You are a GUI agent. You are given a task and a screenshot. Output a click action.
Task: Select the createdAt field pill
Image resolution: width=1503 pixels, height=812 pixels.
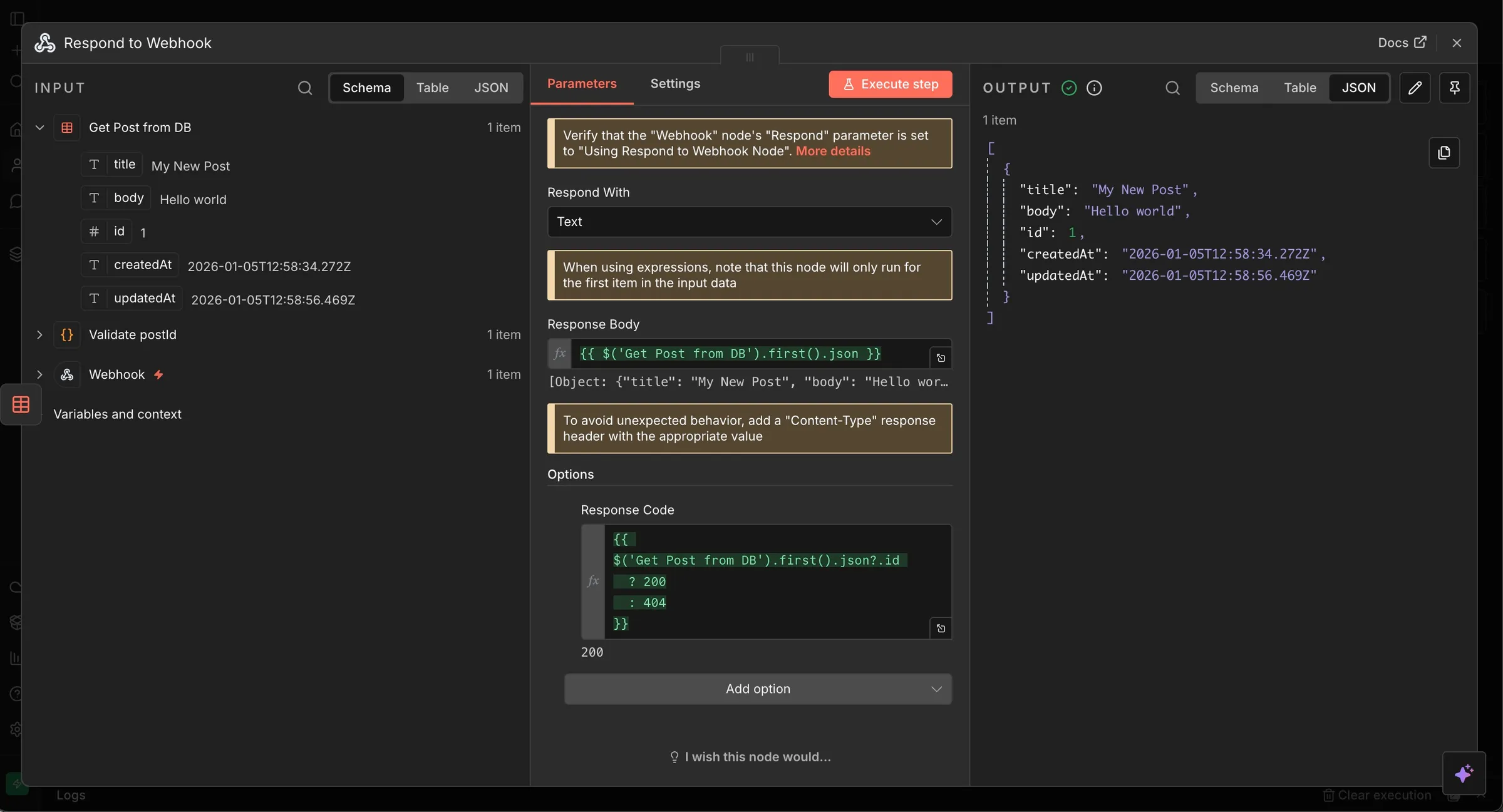coord(130,265)
